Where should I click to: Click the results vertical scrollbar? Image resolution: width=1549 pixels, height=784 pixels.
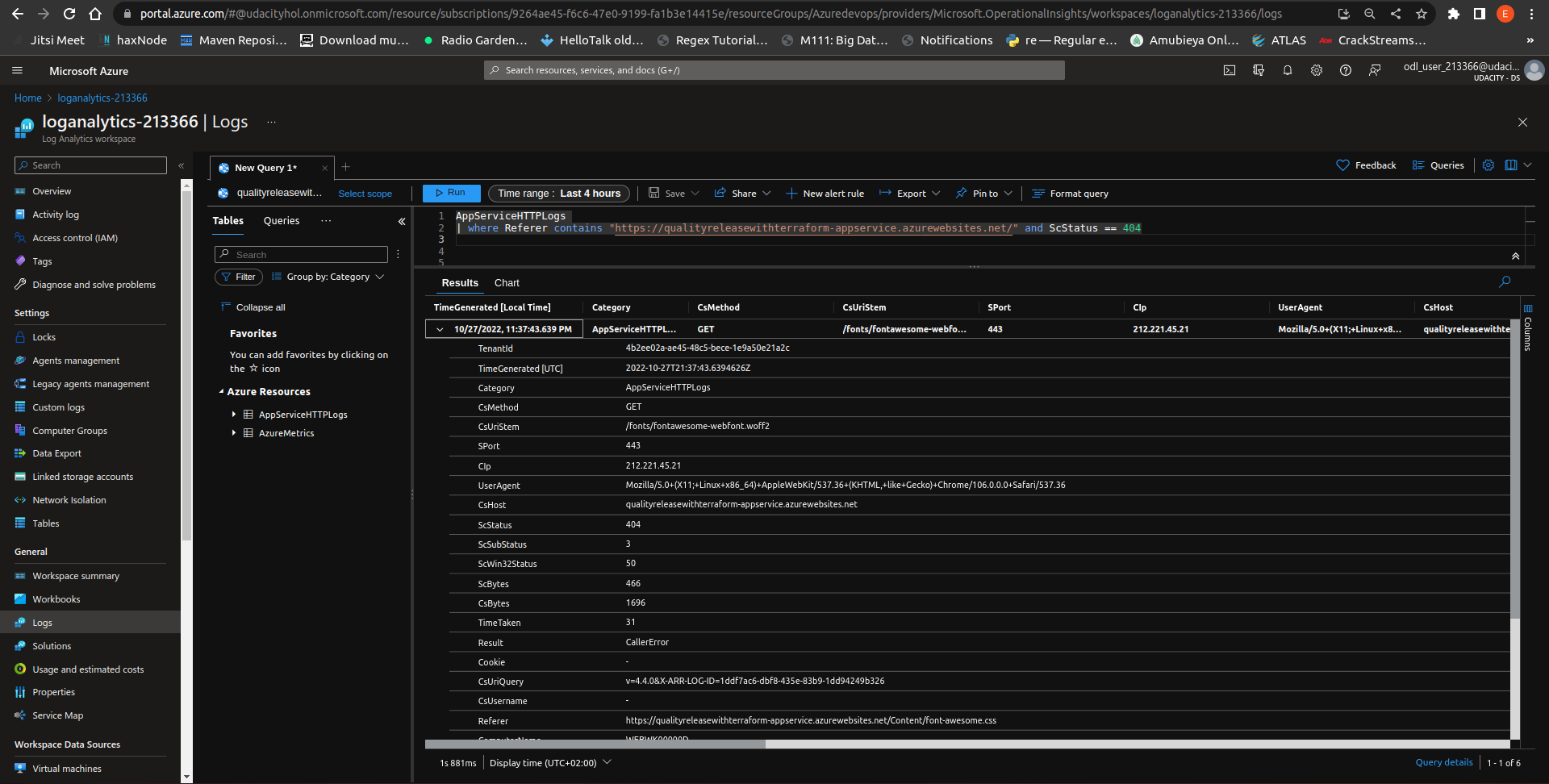click(x=1515, y=468)
